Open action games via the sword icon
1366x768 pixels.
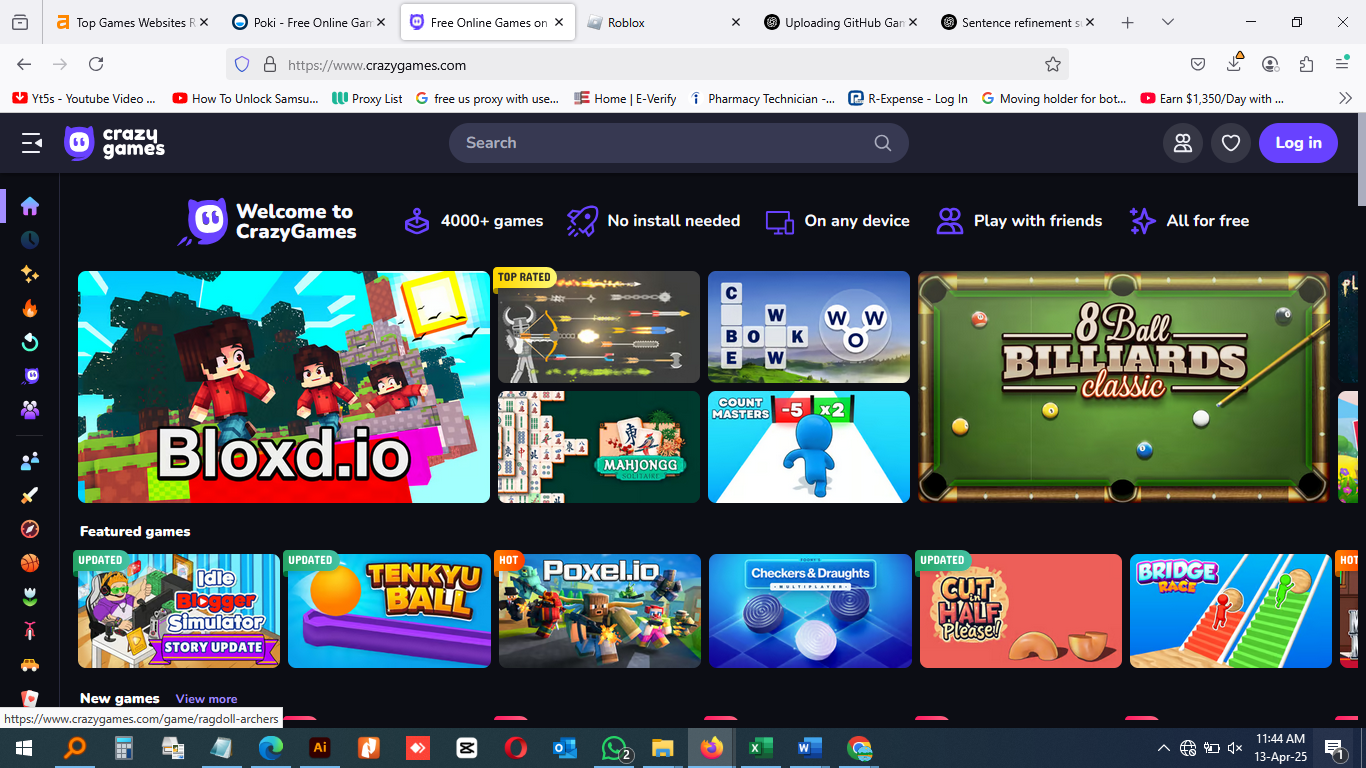click(x=30, y=495)
